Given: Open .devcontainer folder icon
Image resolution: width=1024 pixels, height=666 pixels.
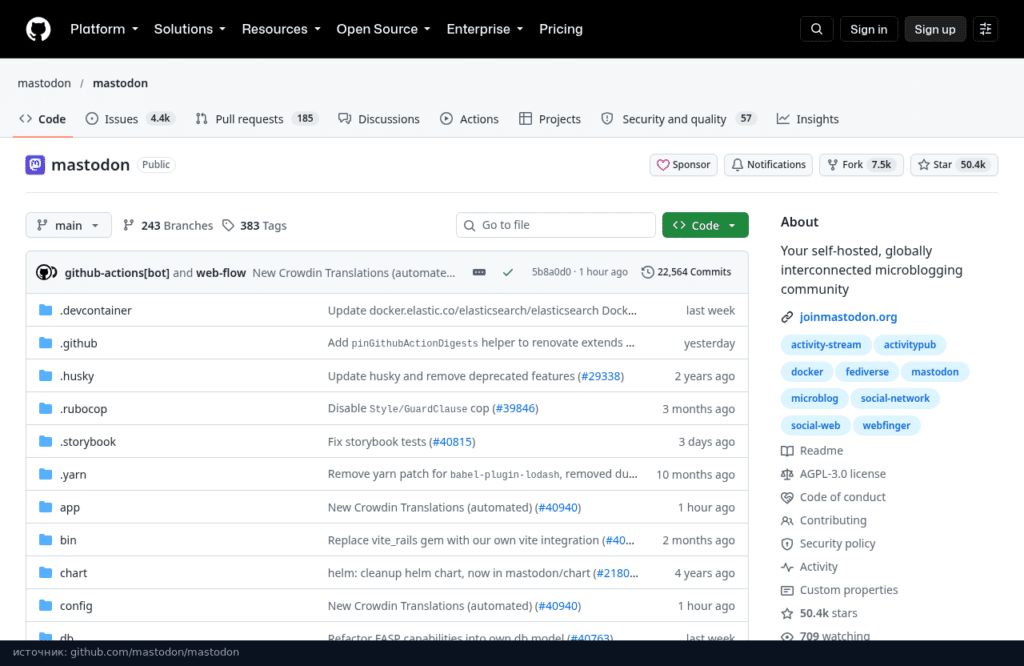Looking at the screenshot, I should click(x=45, y=310).
